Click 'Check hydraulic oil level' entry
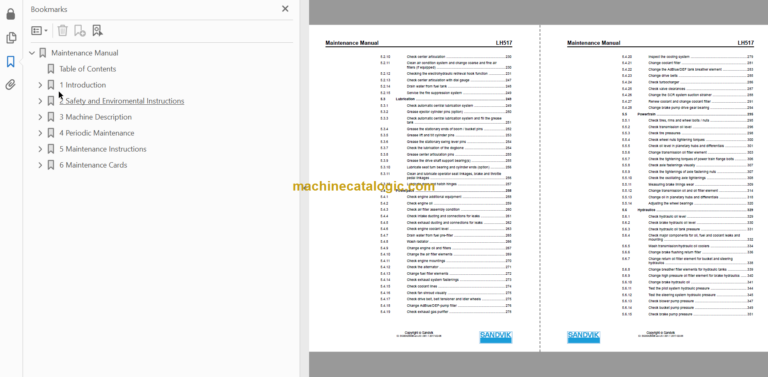The width and height of the screenshot is (768, 377). (688, 216)
